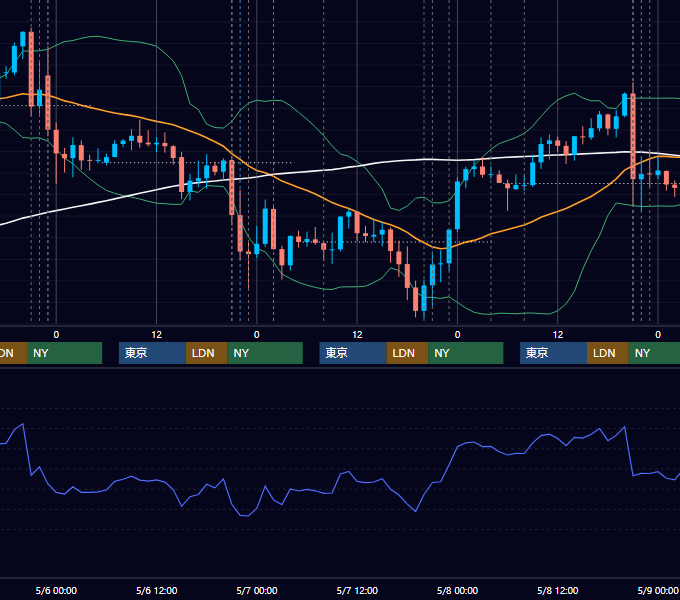Click the 5/7 12:00 time axis label
This screenshot has height=600, width=680.
[x=357, y=590]
